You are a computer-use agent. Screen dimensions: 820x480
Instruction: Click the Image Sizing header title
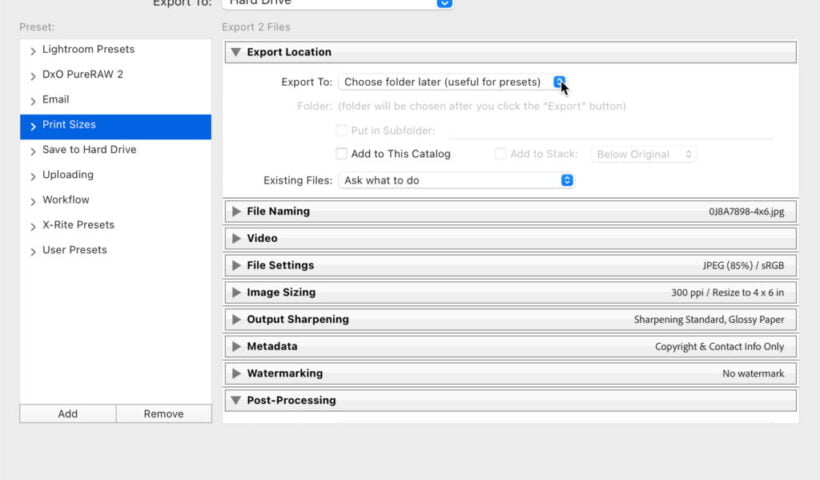[281, 292]
